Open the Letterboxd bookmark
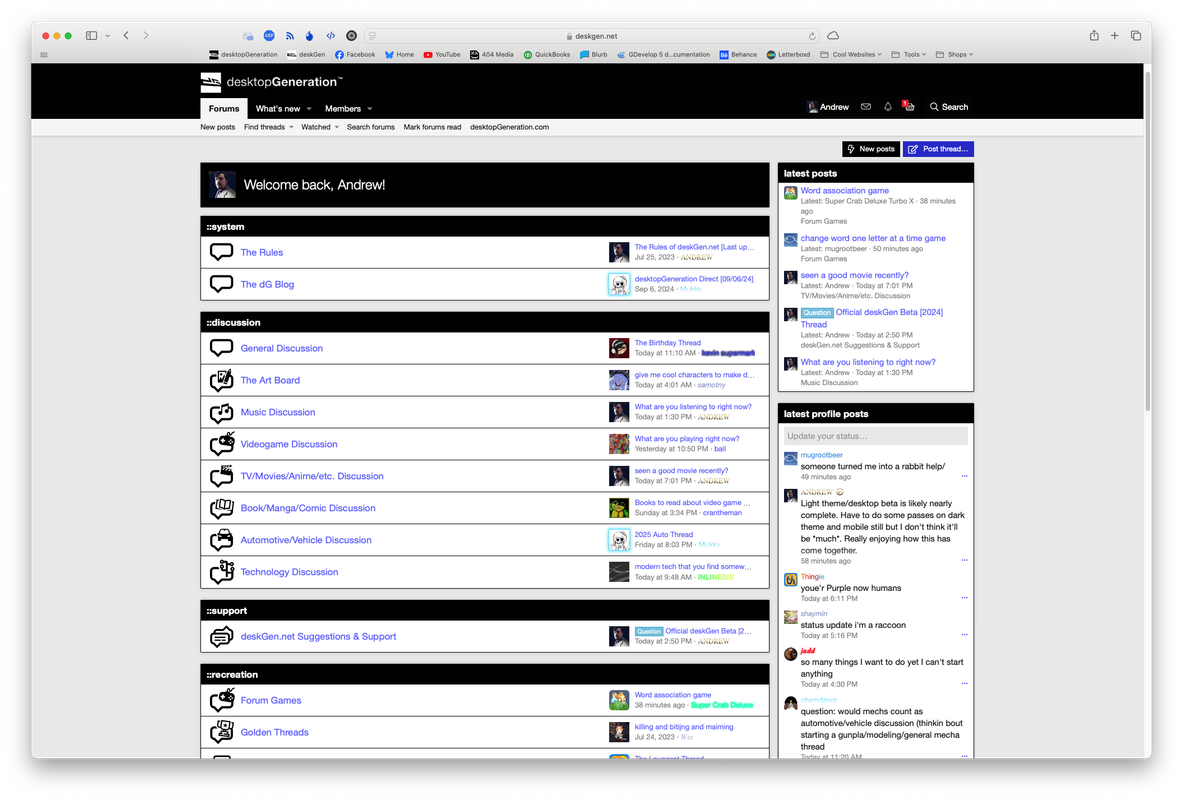 coord(788,54)
